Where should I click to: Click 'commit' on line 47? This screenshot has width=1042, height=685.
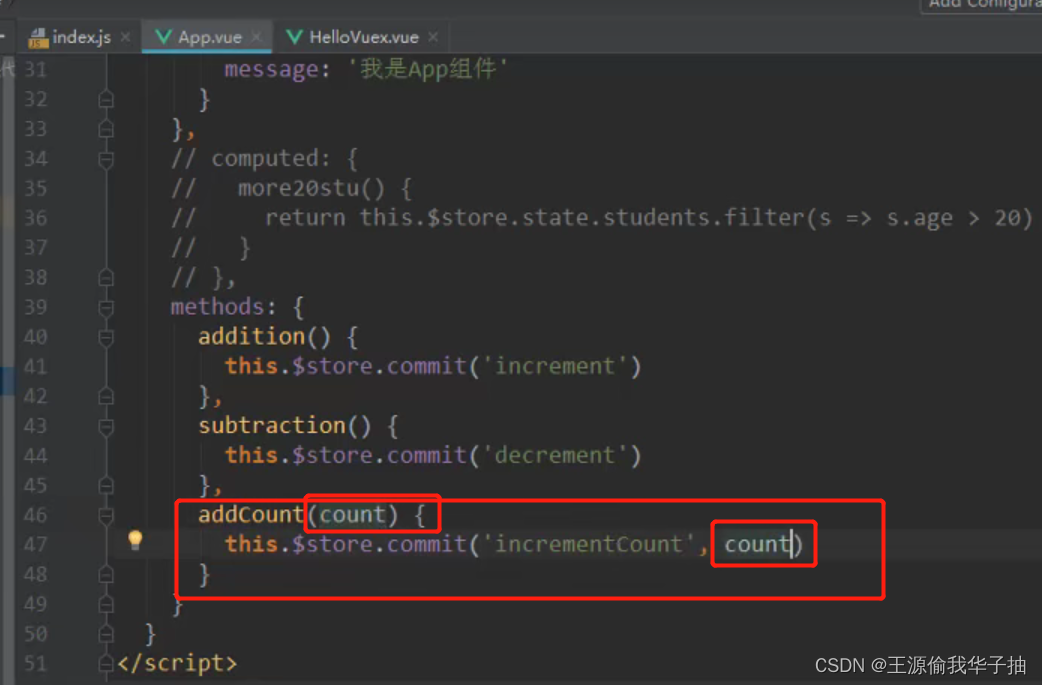tap(427, 545)
